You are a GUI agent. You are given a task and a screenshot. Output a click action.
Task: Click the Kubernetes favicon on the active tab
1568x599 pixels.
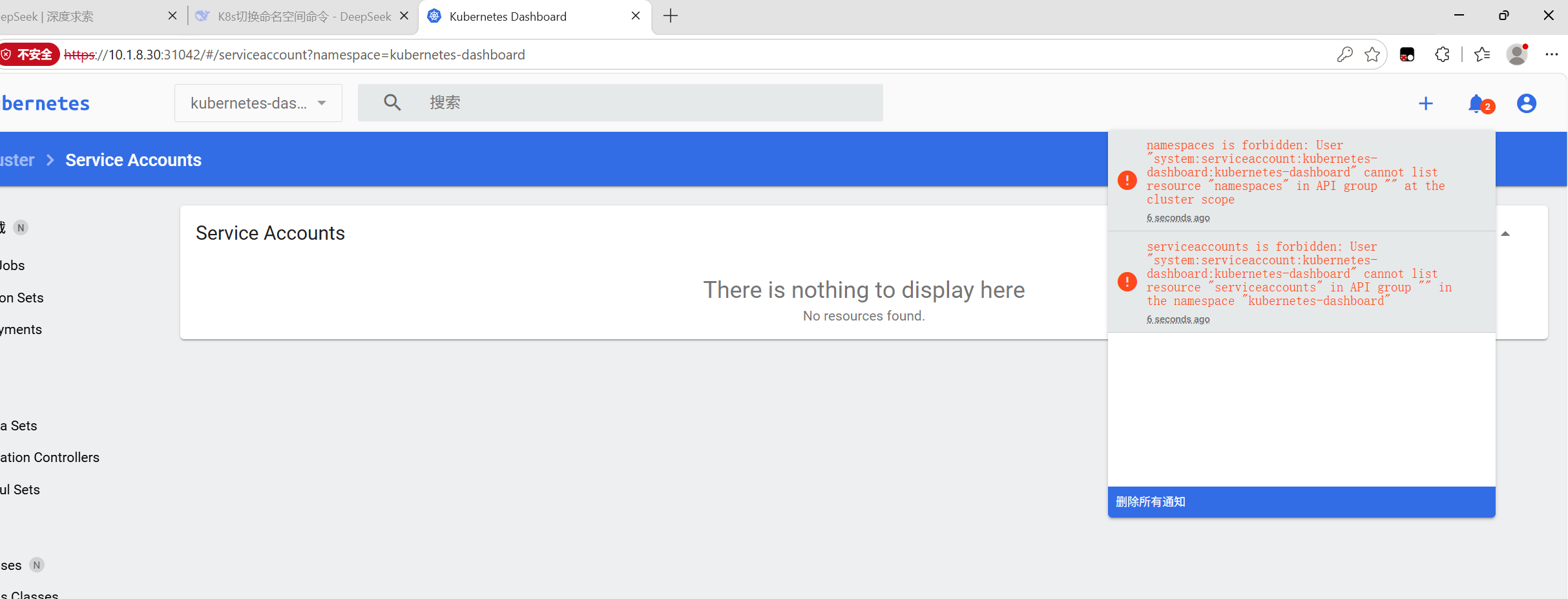(435, 16)
